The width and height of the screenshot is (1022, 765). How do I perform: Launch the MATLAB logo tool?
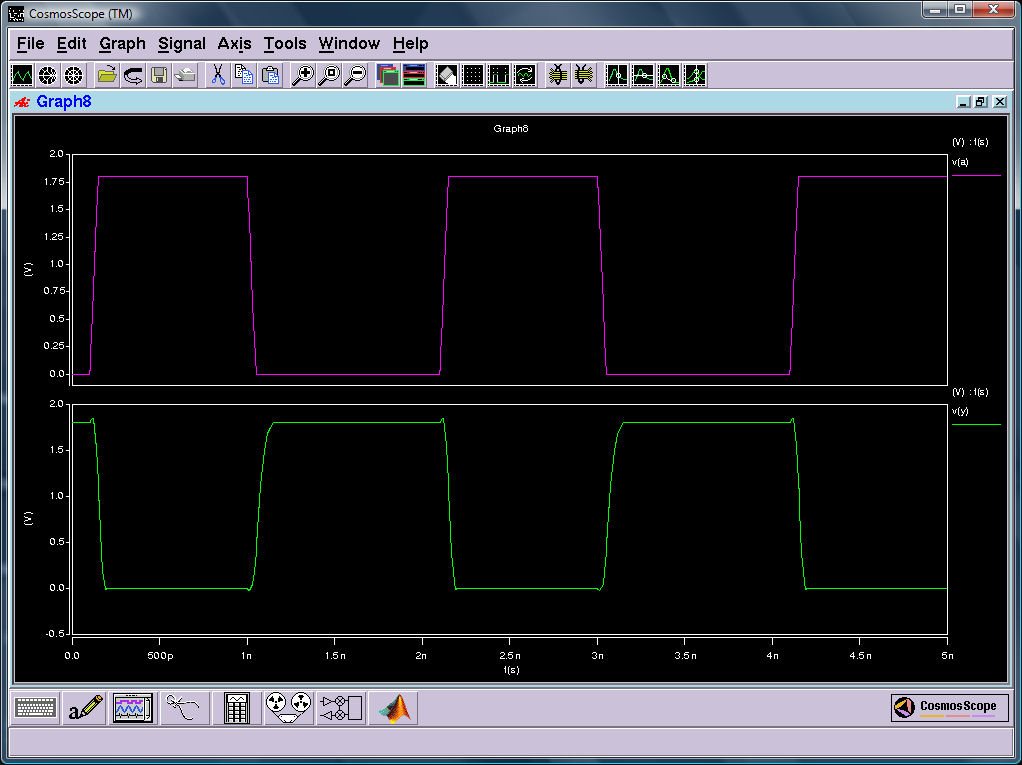394,708
